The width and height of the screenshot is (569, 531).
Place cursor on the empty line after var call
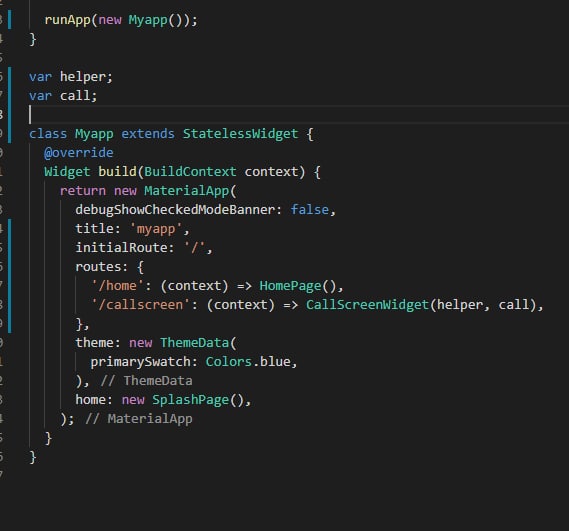coord(299,115)
